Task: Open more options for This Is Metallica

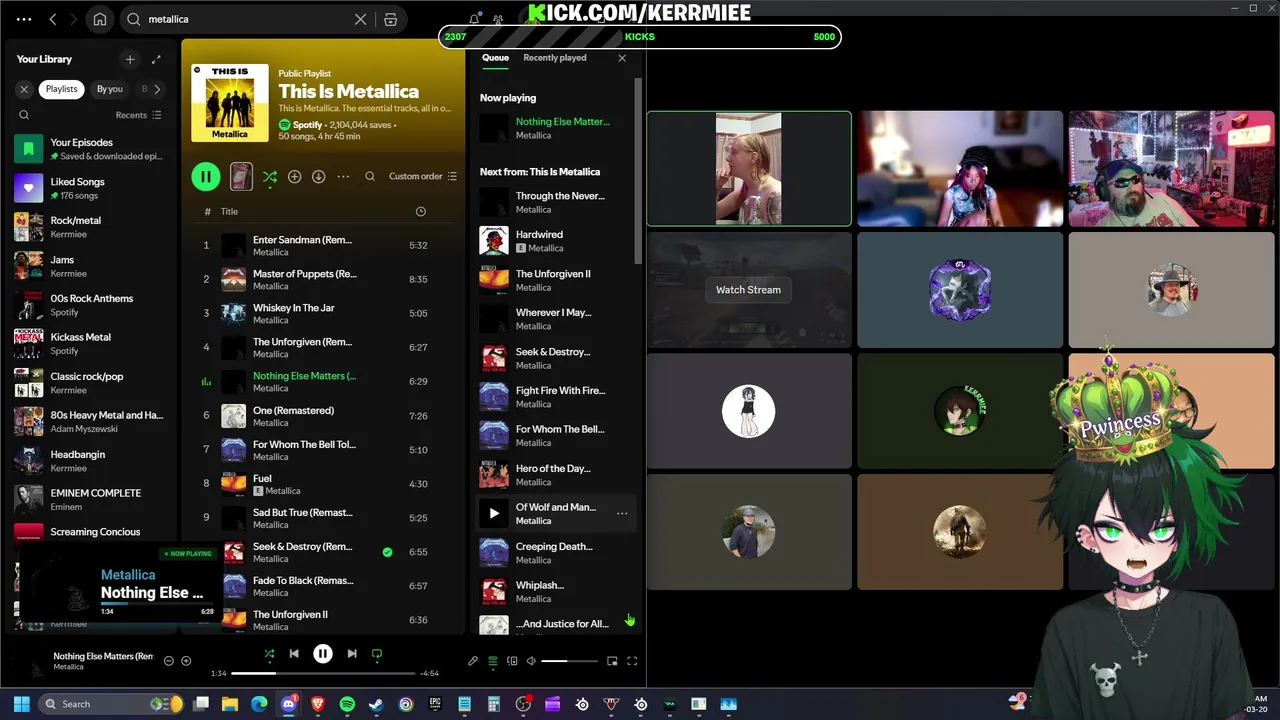Action: pyautogui.click(x=343, y=177)
